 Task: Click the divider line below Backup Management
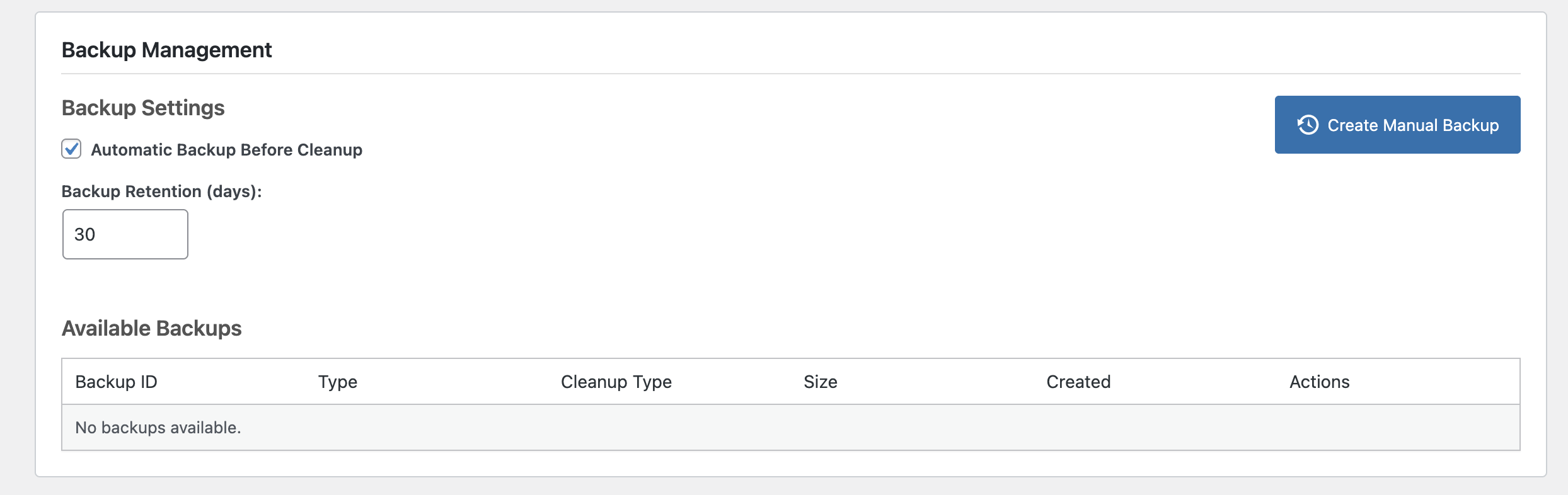[x=790, y=74]
